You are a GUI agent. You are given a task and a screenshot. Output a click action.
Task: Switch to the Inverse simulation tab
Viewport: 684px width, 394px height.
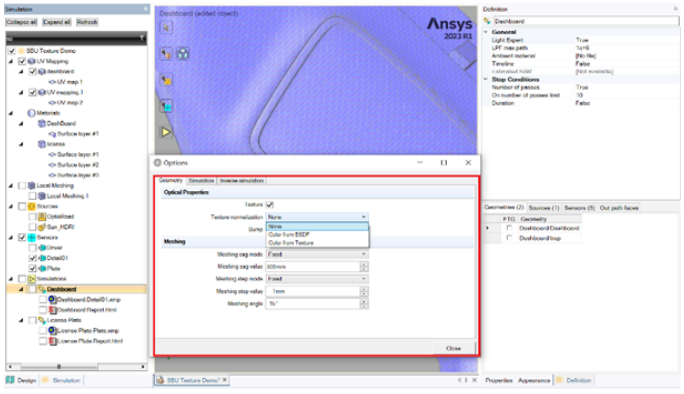[x=242, y=180]
